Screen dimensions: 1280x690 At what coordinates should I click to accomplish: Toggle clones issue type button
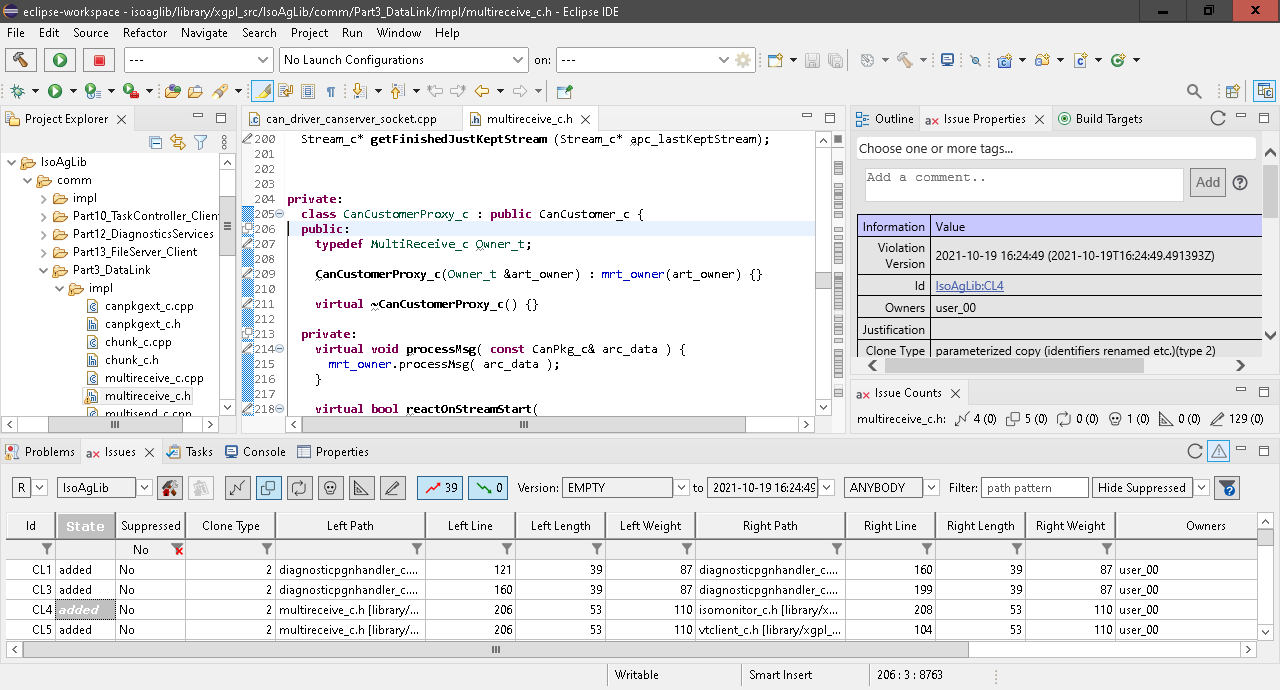(x=268, y=488)
